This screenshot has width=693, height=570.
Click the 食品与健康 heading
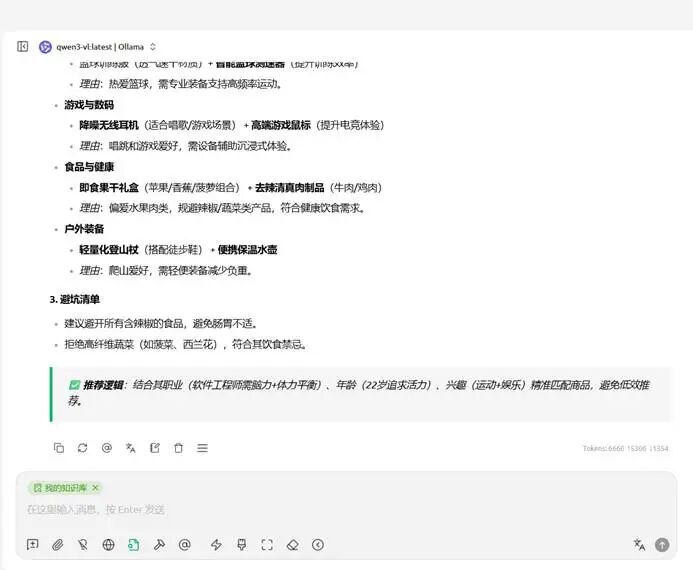pos(89,167)
